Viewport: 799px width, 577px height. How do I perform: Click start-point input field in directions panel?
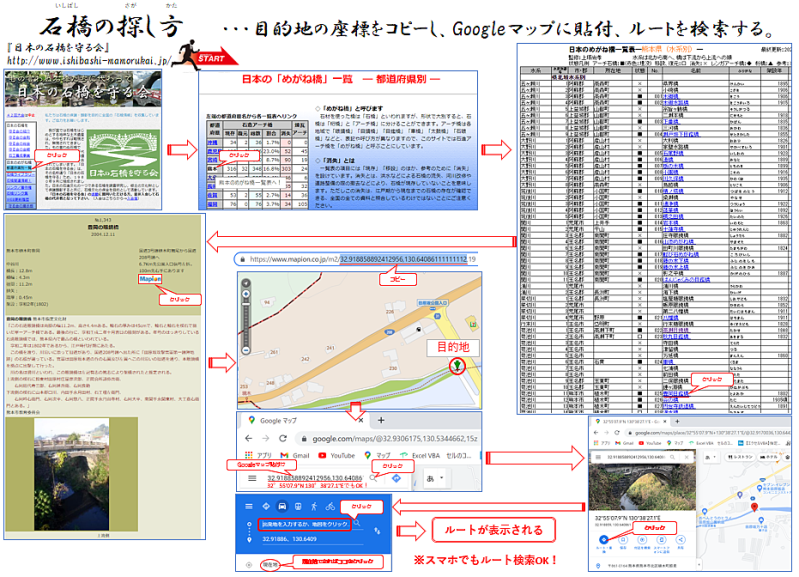click(x=305, y=524)
